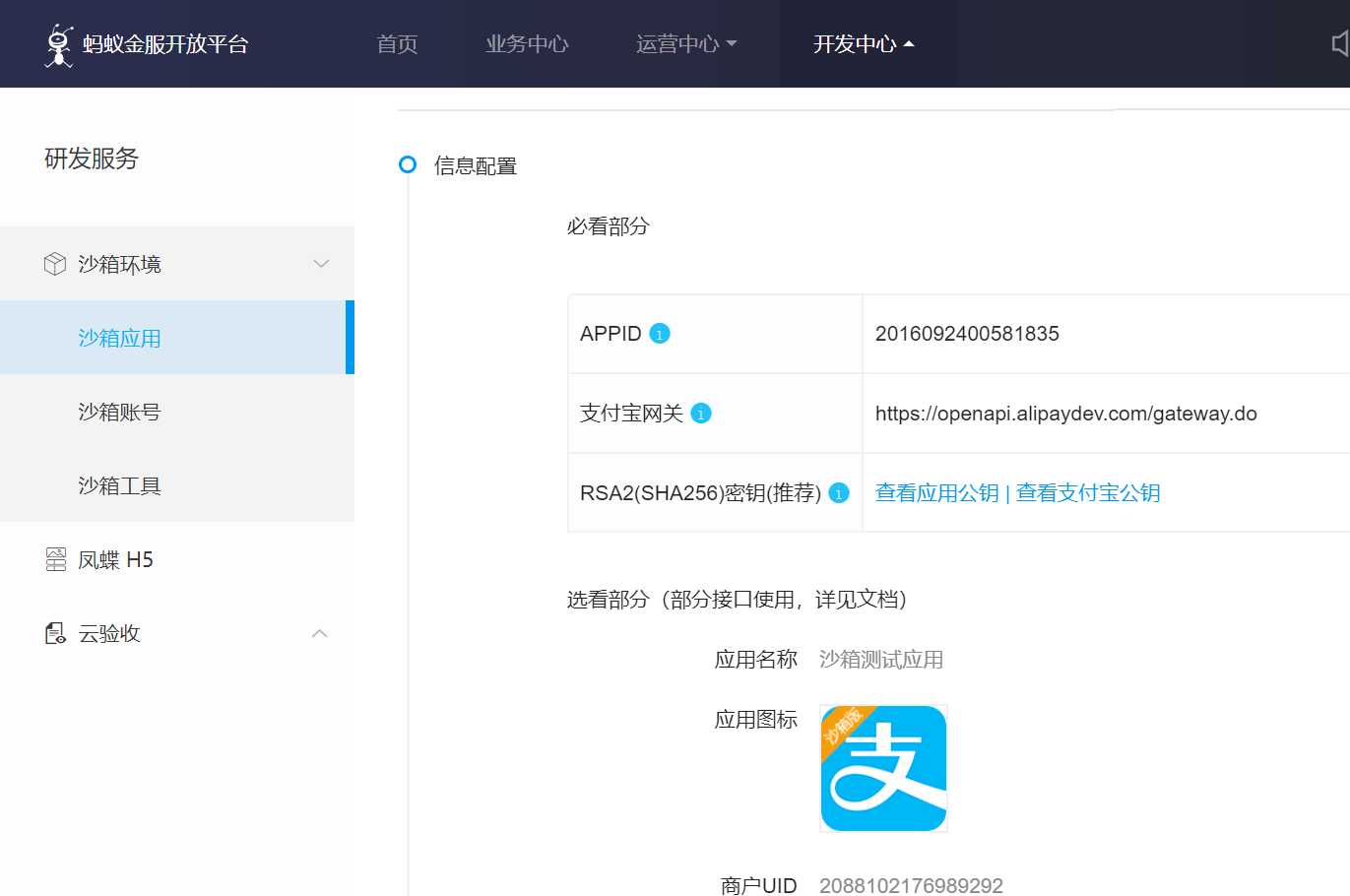Viewport: 1350px width, 896px height.
Task: Click the 查看应用公钥 link
Action: 936,493
